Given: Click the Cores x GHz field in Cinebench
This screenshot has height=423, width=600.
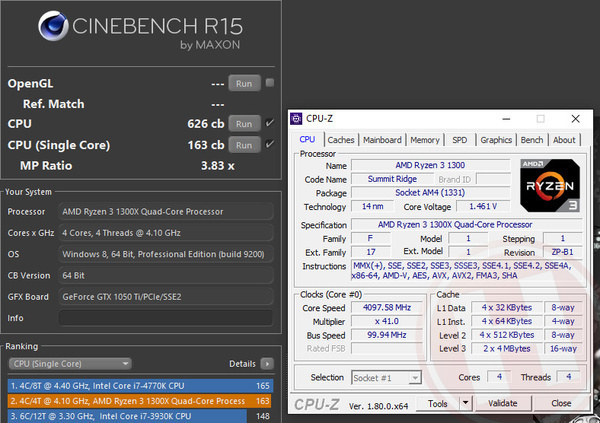Looking at the screenshot, I should pos(166,233).
